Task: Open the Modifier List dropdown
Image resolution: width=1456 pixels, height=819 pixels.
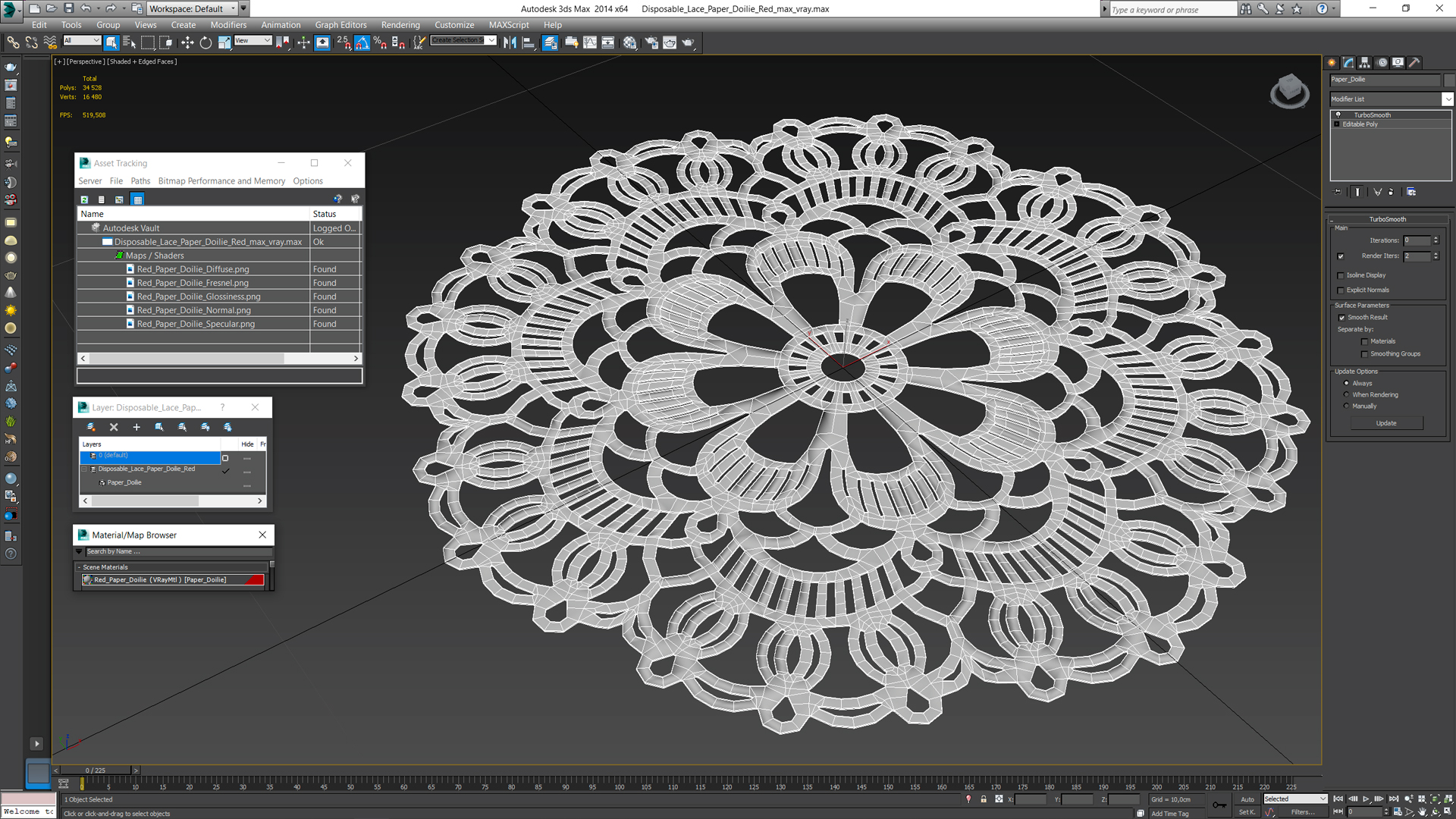Action: coord(1447,99)
